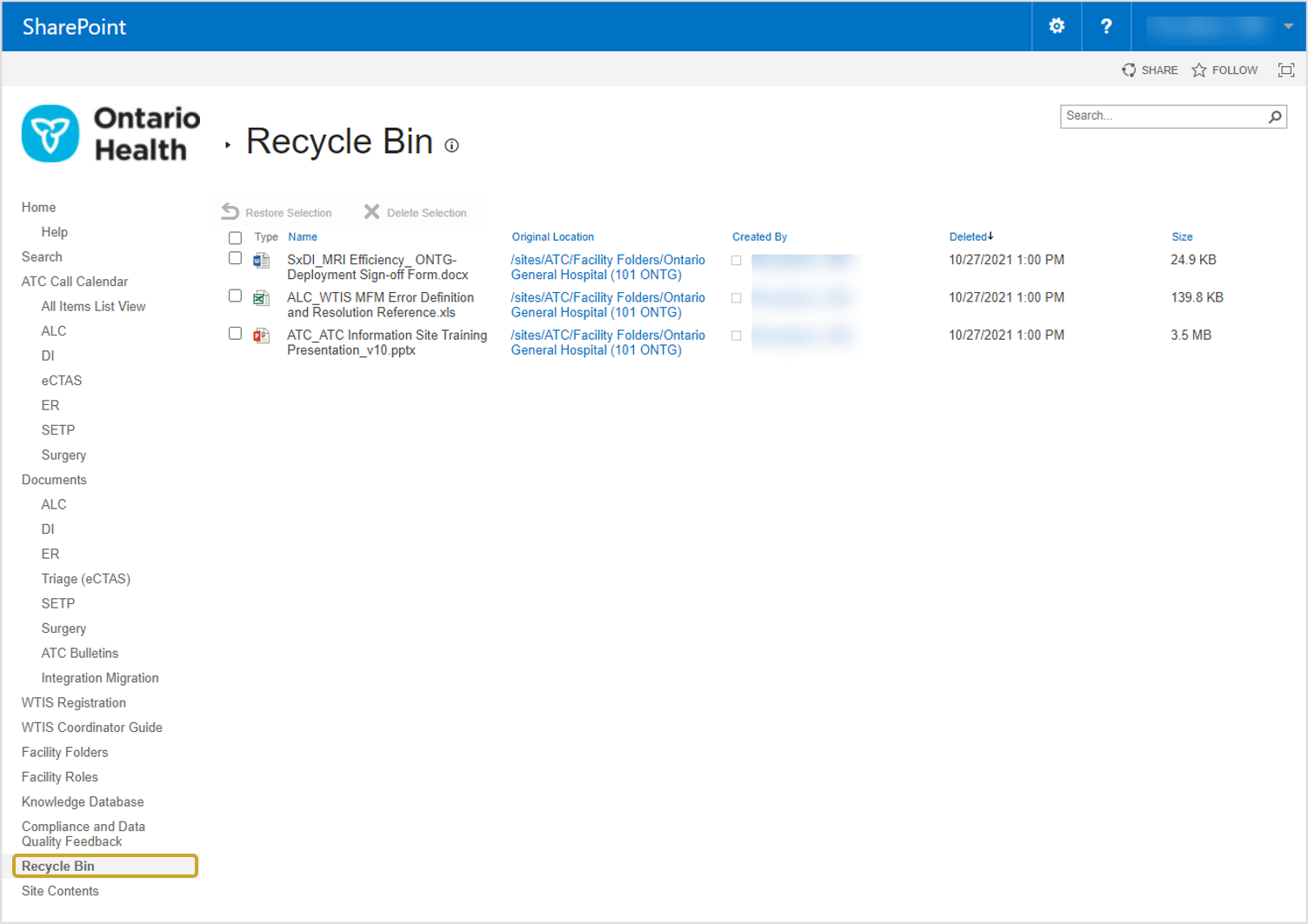The width and height of the screenshot is (1308, 924).
Task: Click the PowerPoint file type icon
Action: [x=261, y=336]
